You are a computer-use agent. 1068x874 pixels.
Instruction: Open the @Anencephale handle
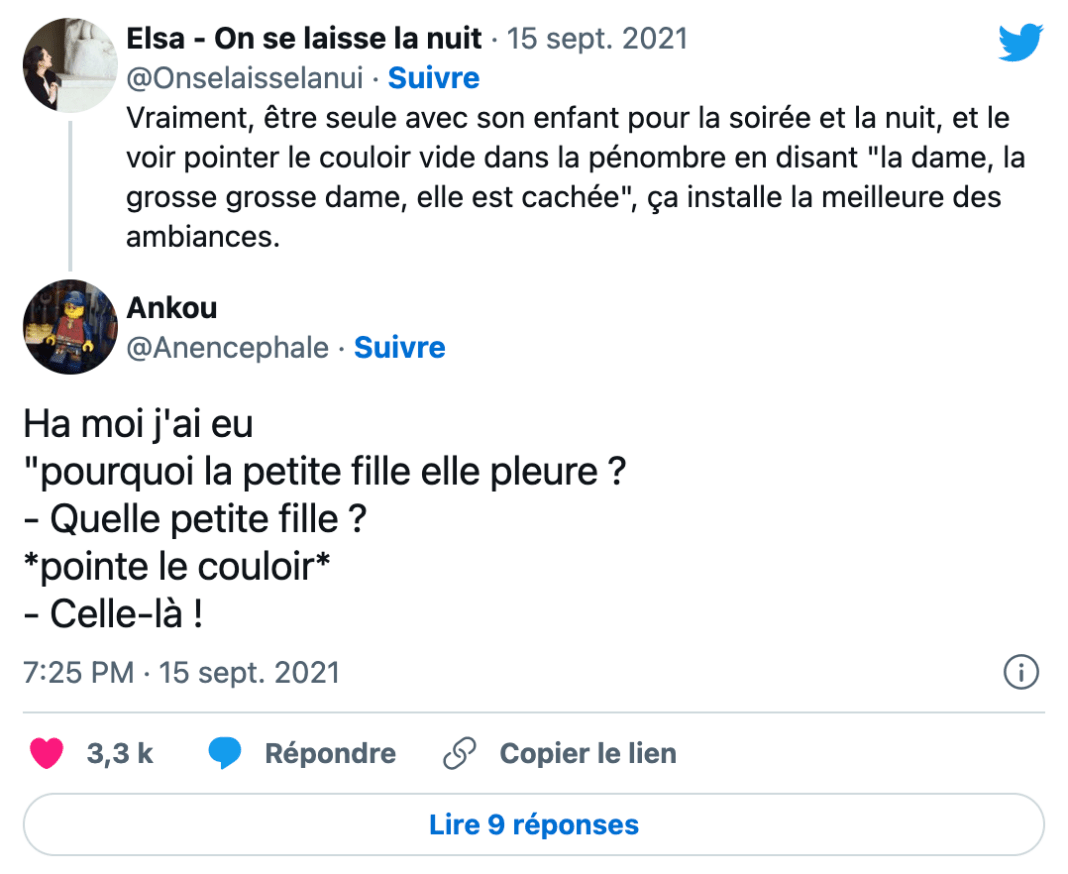227,347
